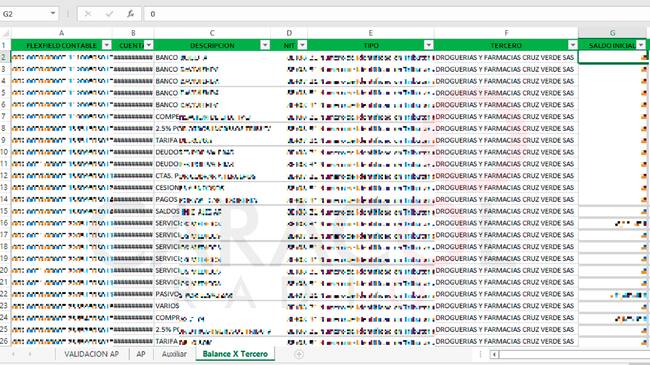
Task: Select column A header
Action: (x=61, y=33)
